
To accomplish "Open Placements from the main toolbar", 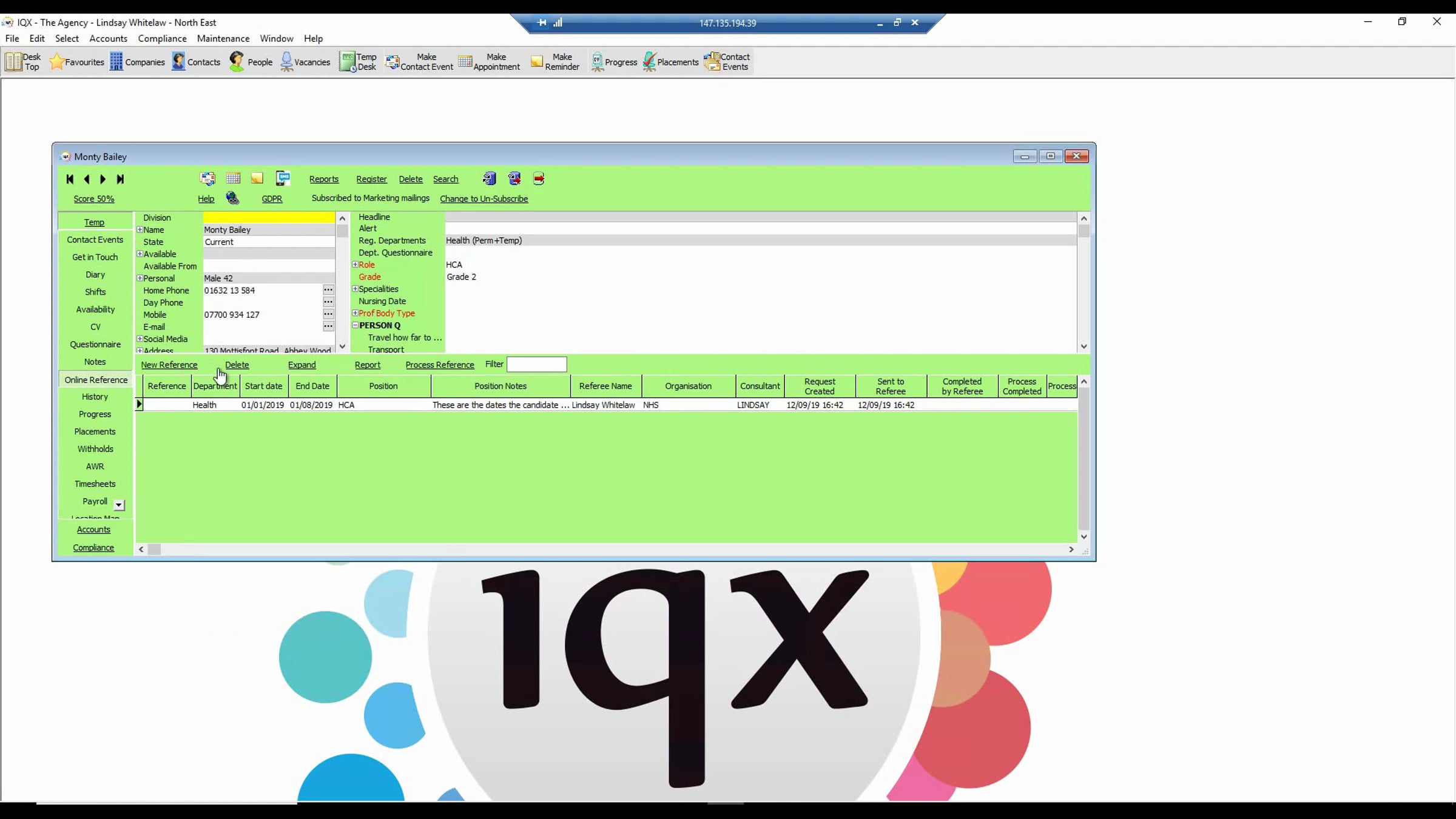I will click(x=671, y=62).
